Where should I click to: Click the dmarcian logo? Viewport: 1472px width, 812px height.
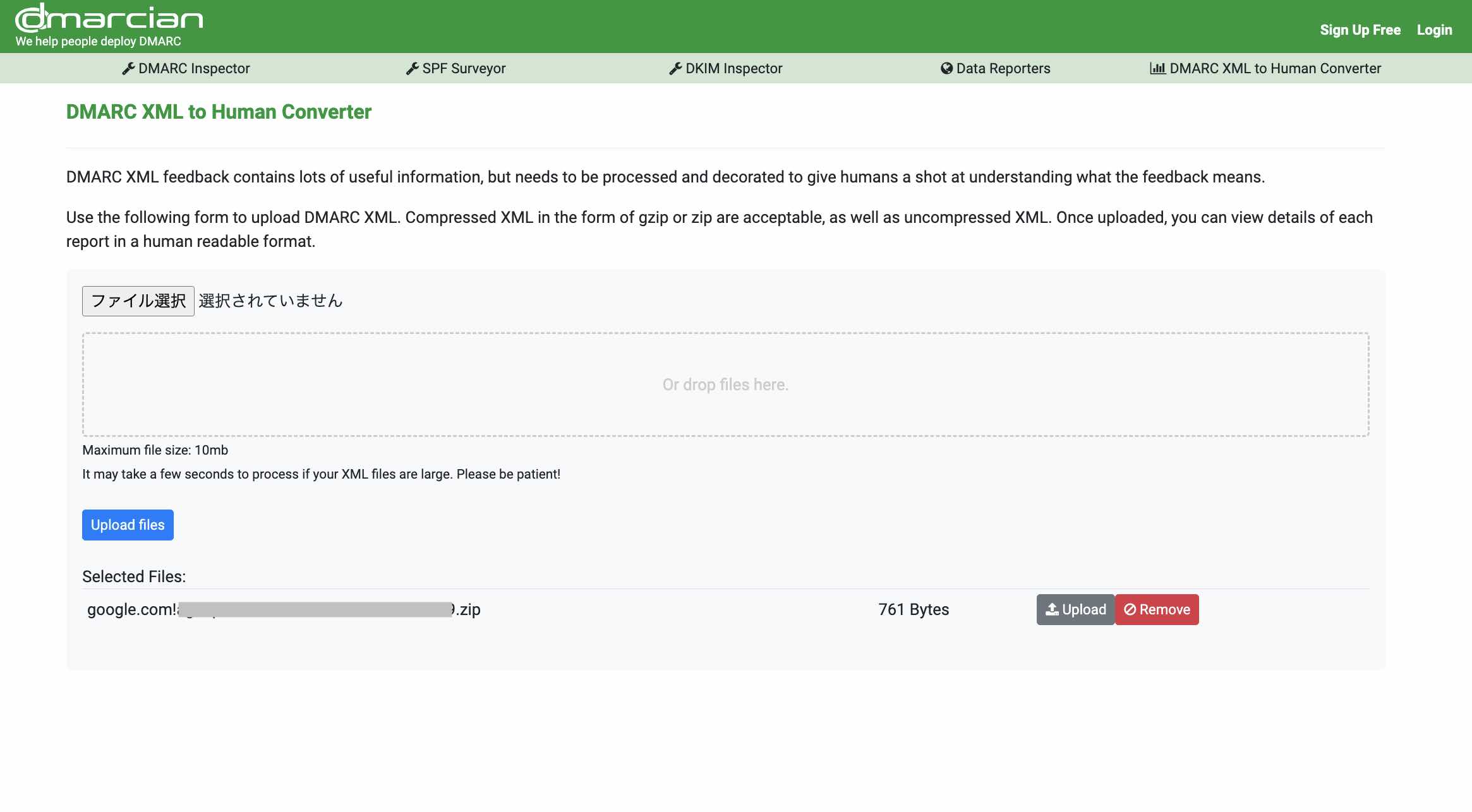pyautogui.click(x=109, y=19)
